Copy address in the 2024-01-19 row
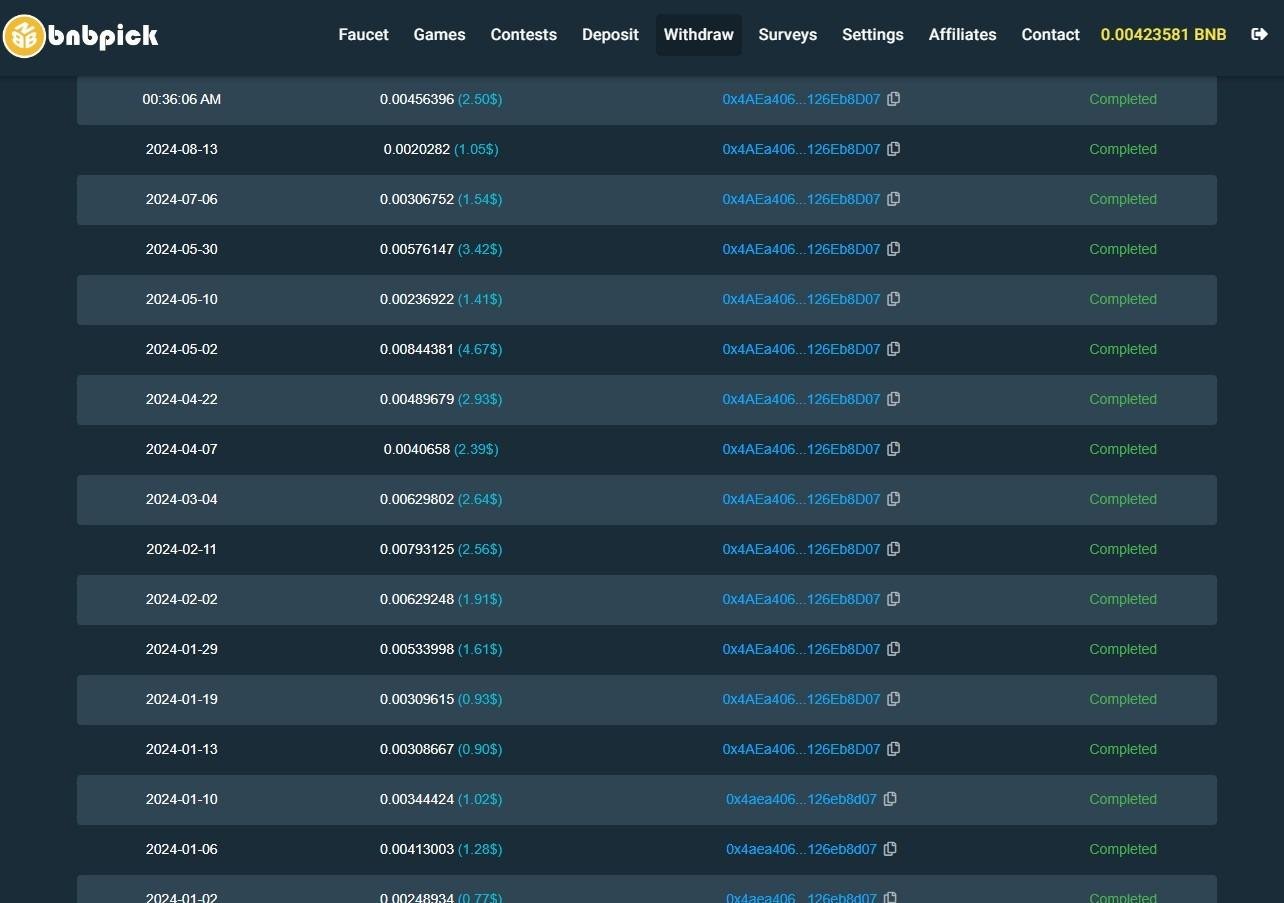 pos(894,699)
